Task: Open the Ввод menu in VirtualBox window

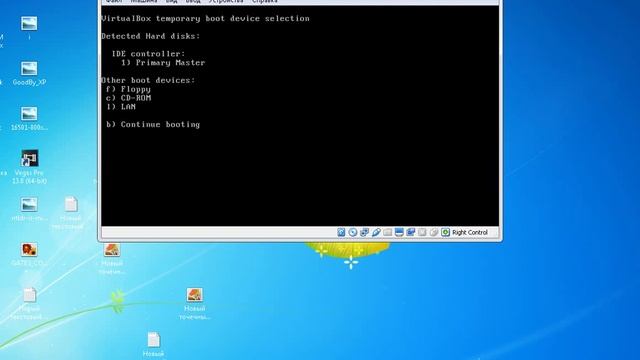Action: coord(193,2)
